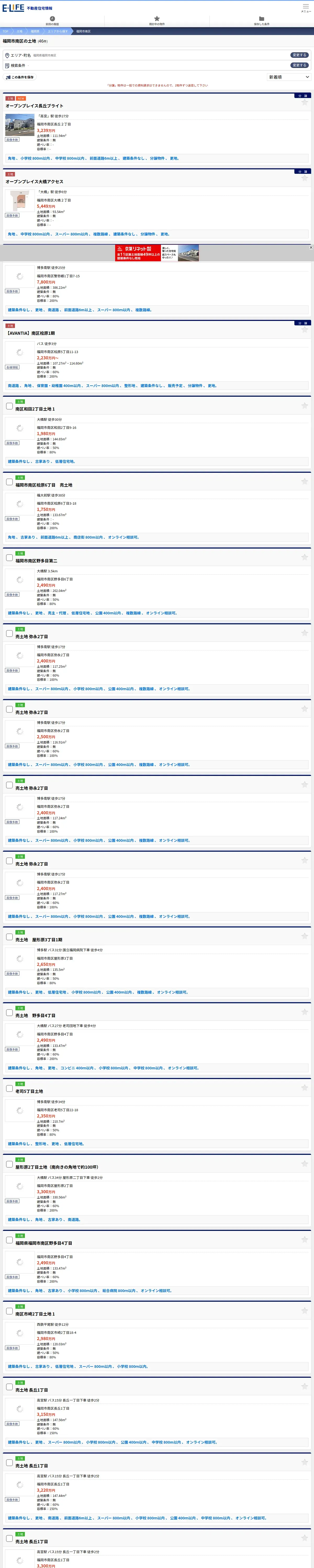
Task: Open 【AVANTIA】南区桧原1期 listing title
Action: click(x=31, y=333)
